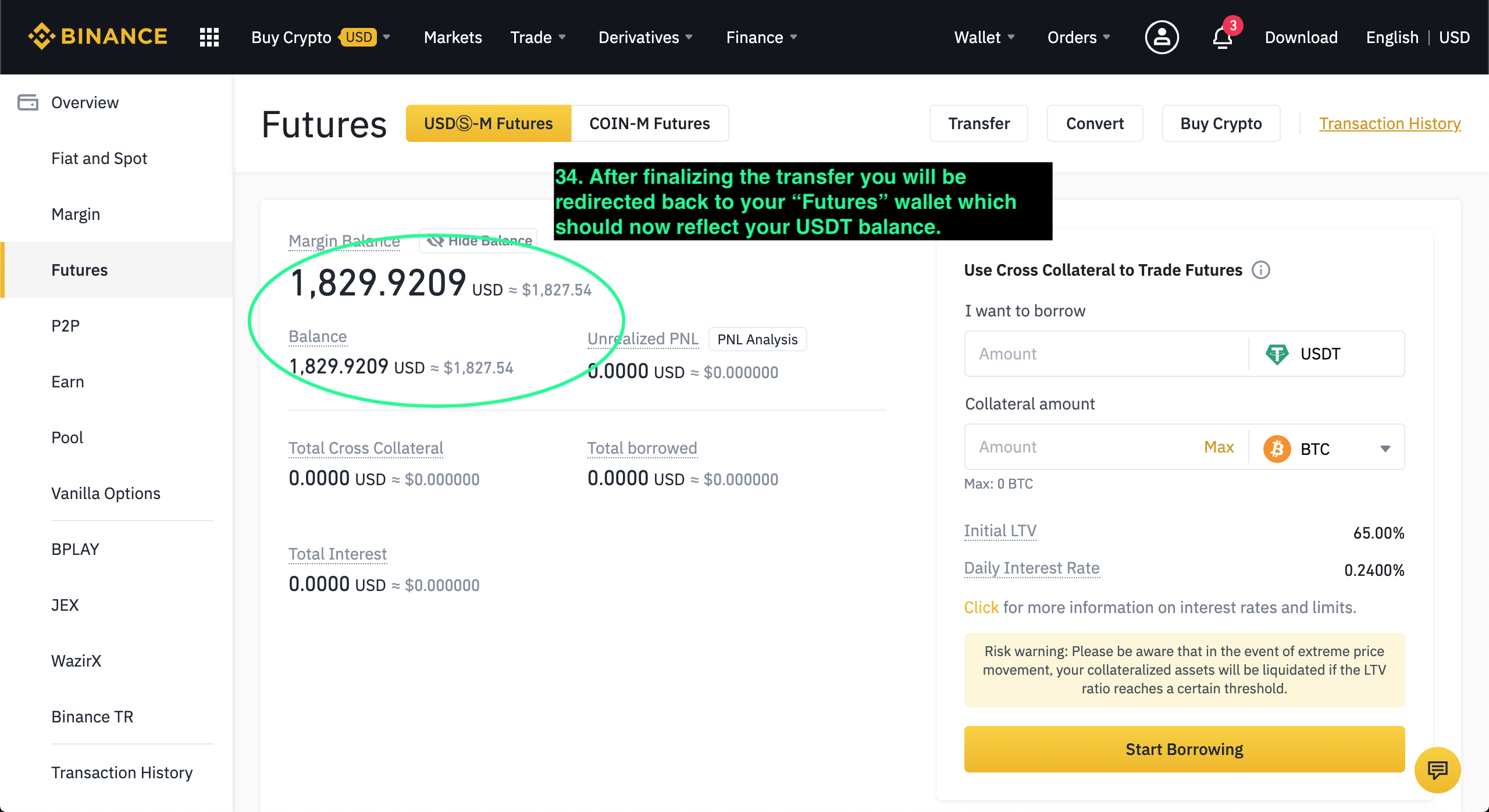Click the Daily Interest Rate label
Viewport: 1489px width, 812px height.
click(1032, 568)
